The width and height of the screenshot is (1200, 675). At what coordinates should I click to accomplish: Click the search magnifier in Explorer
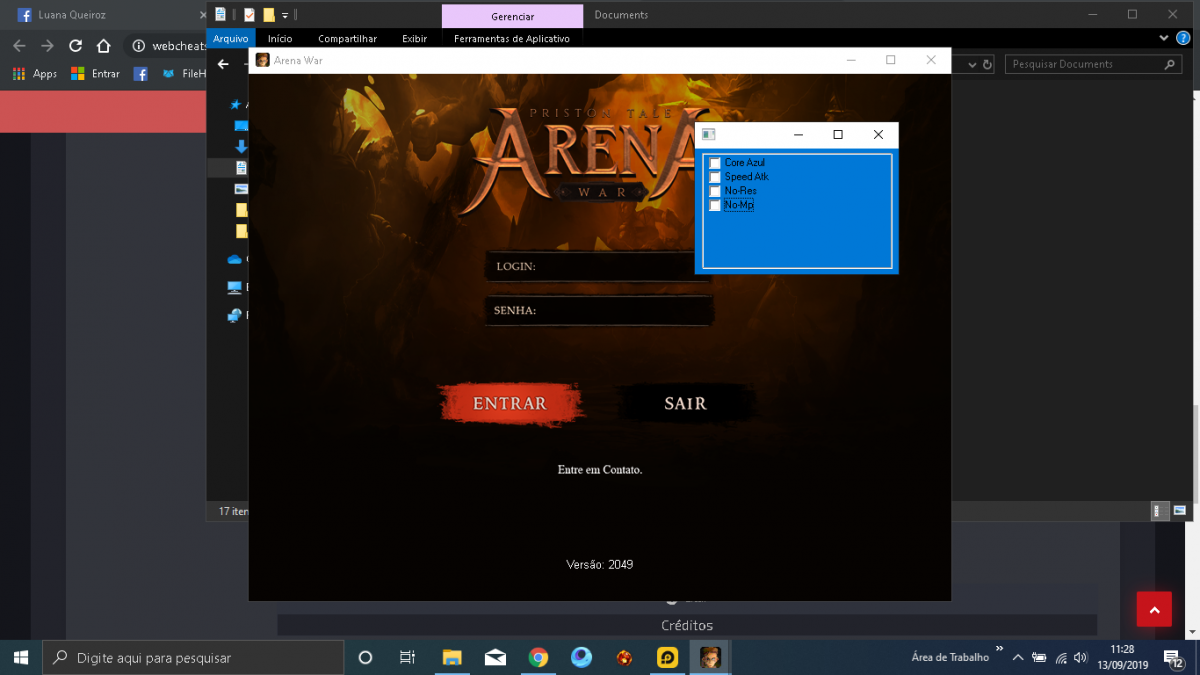(x=1171, y=64)
